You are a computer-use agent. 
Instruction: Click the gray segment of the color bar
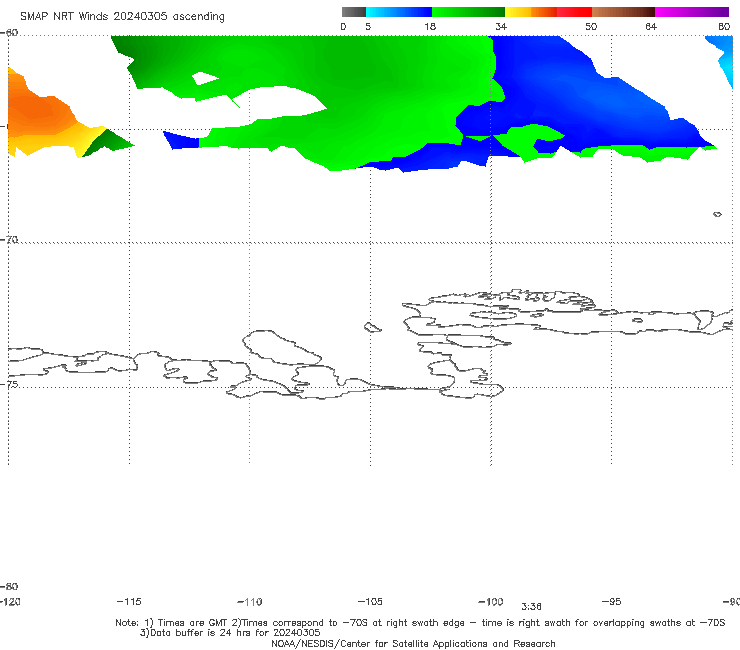pyautogui.click(x=353, y=12)
